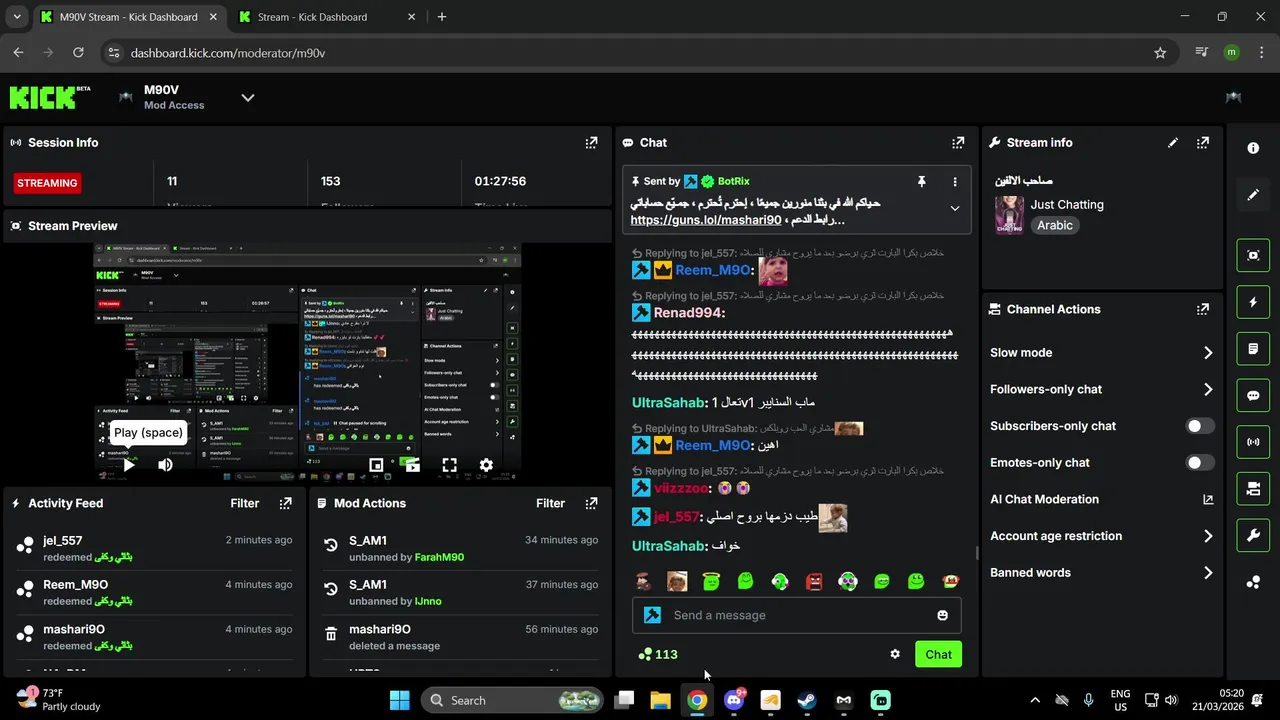1280x720 pixels.
Task: Select the pencil edit icon in right sidebar
Action: 1253,194
